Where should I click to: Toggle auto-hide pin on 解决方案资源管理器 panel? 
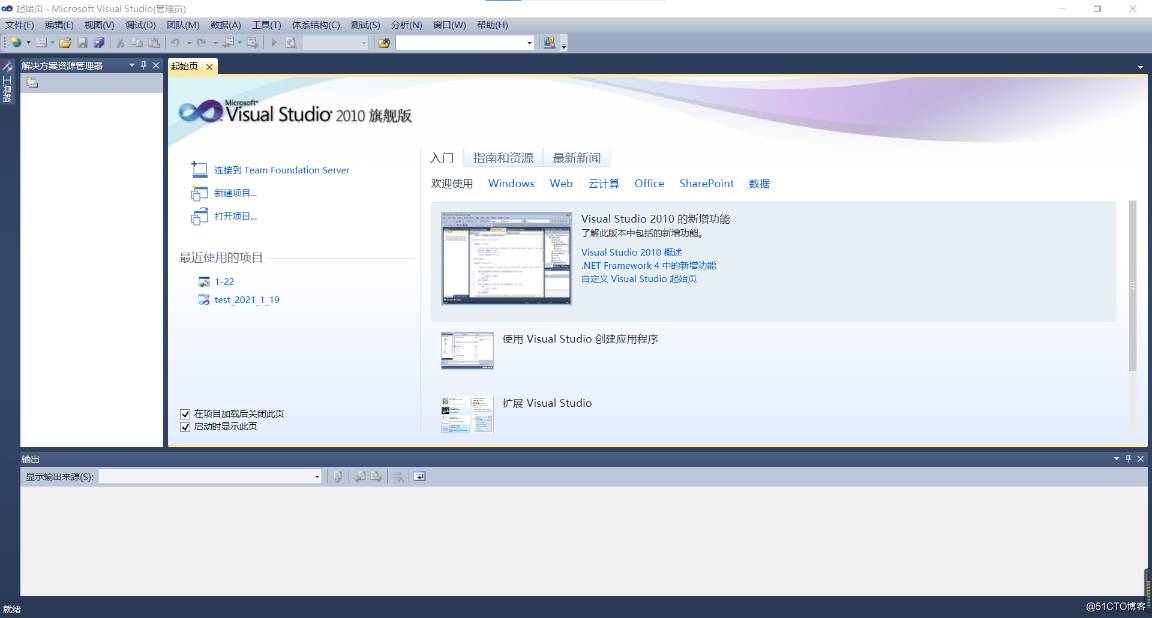[143, 64]
